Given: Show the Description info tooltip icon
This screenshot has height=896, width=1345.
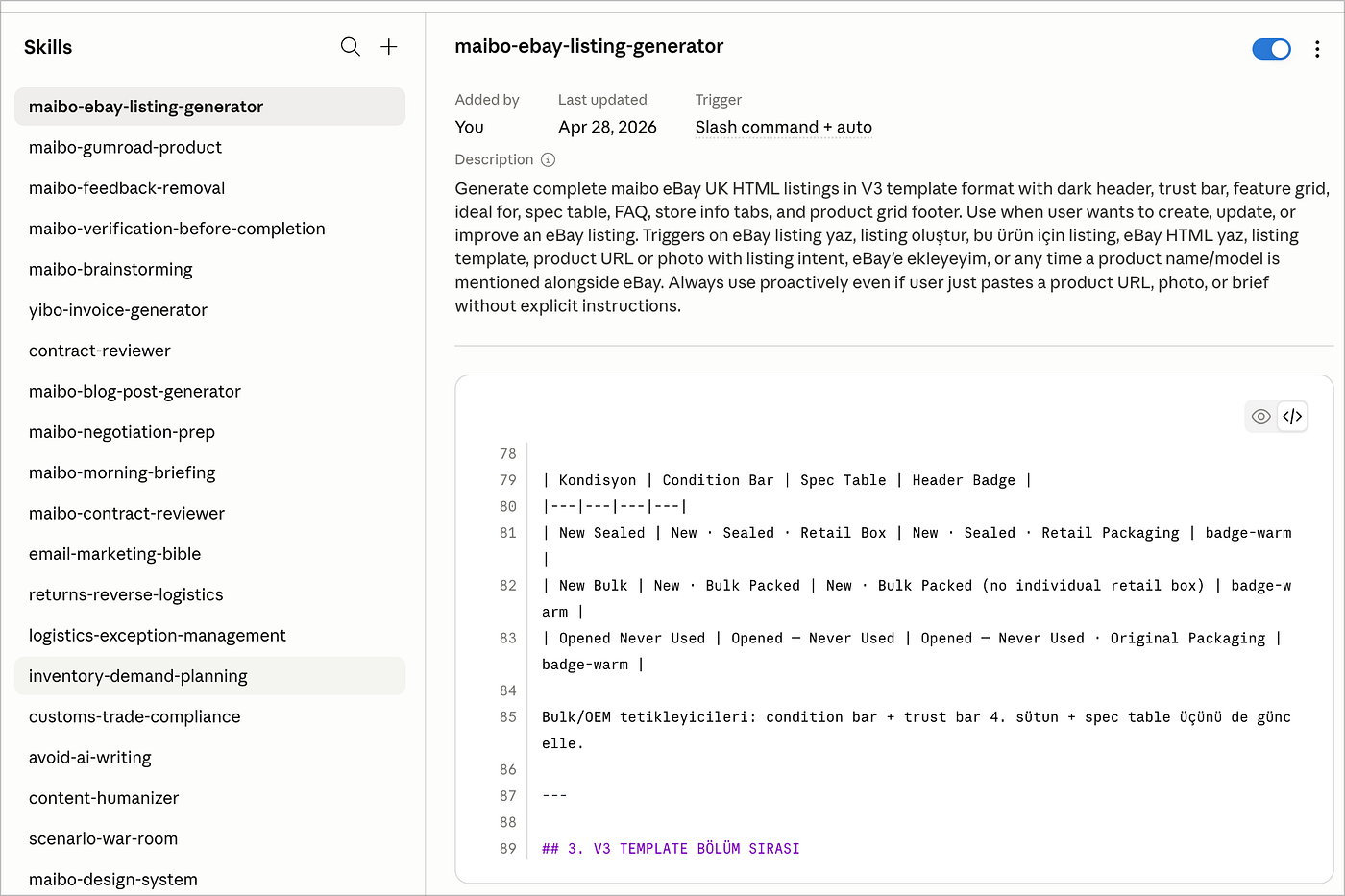Looking at the screenshot, I should [548, 159].
